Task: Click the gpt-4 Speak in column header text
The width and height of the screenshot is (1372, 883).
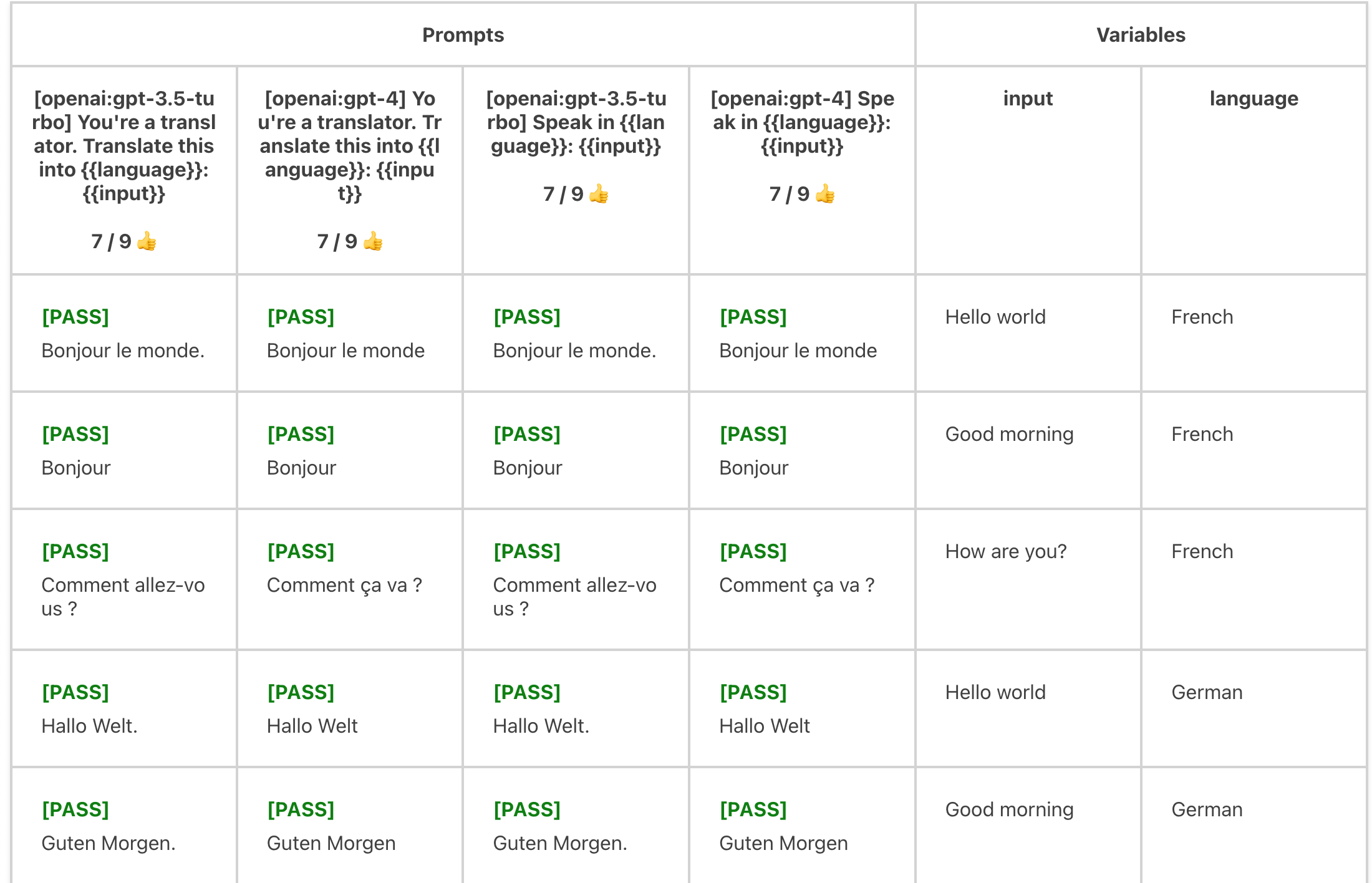Action: point(802,122)
